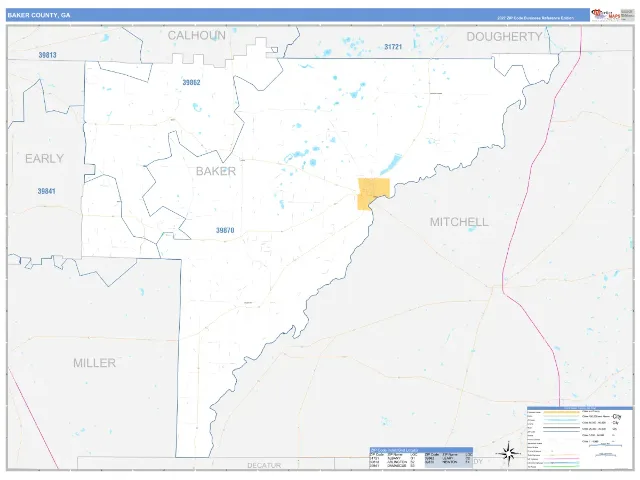The height and width of the screenshot is (480, 640).
Task: Click ZIP code 39841 label
Action: (47, 191)
